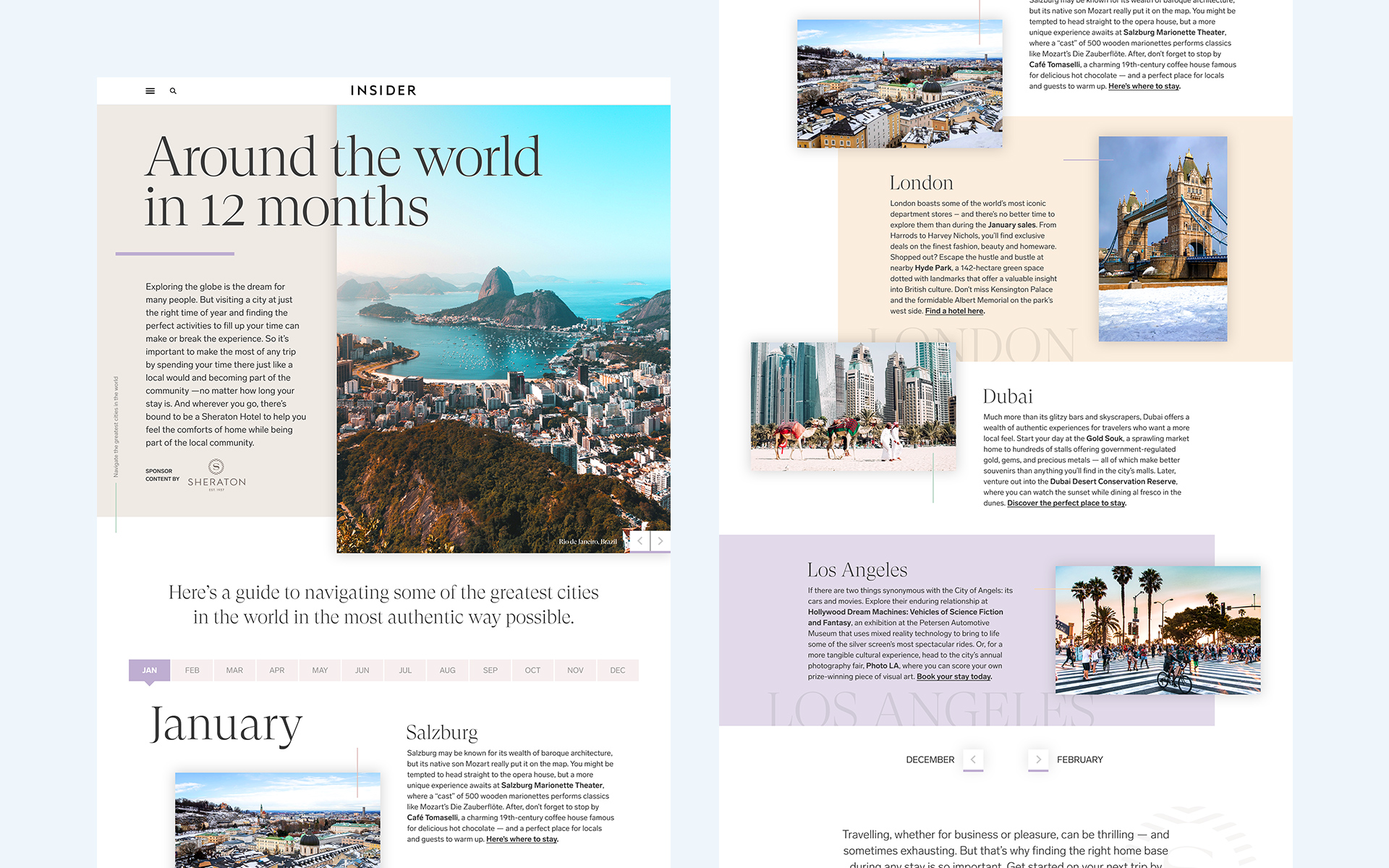1389x868 pixels.
Task: Select the JUN month tab
Action: pyautogui.click(x=362, y=671)
